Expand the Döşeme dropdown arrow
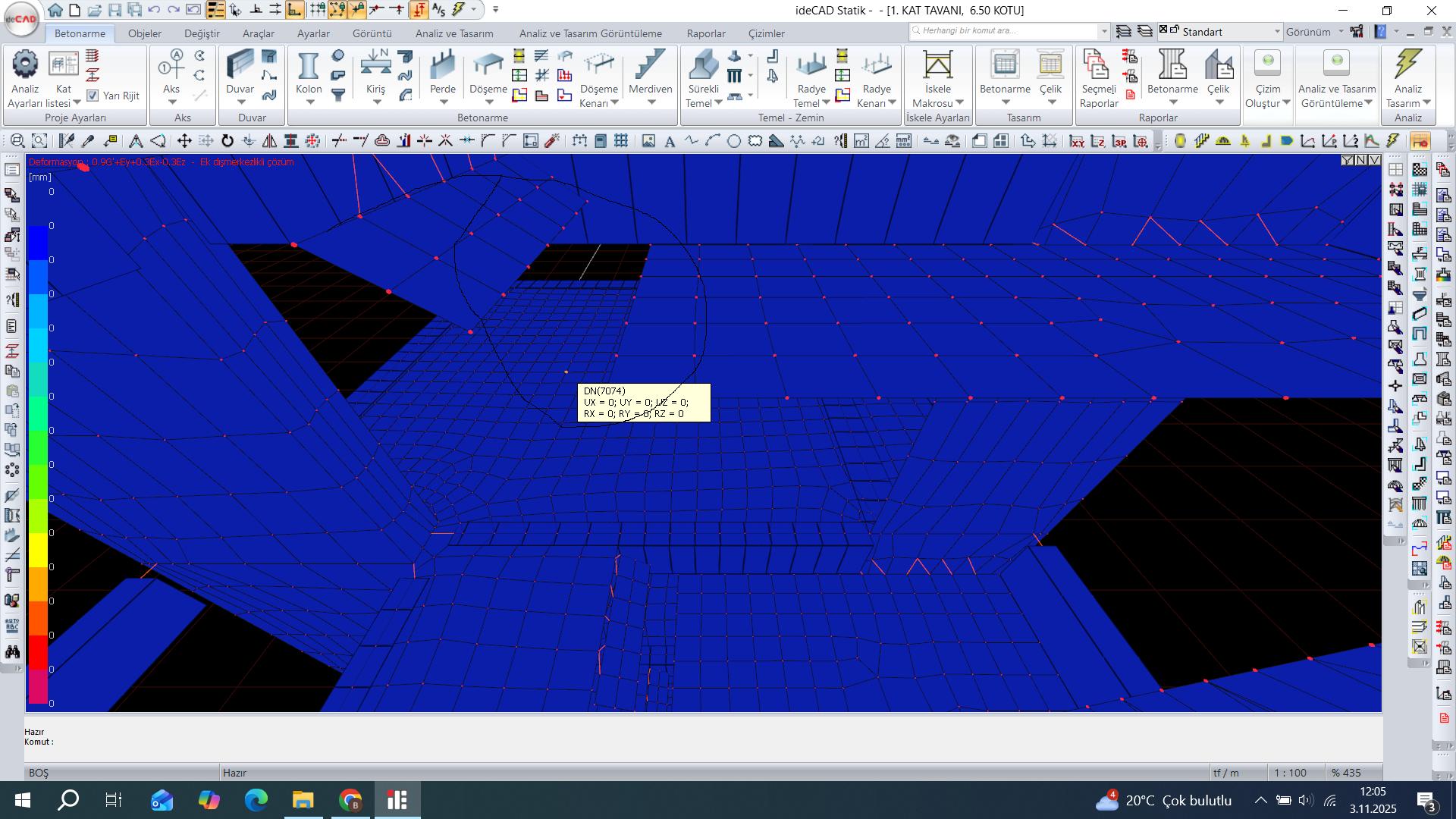The width and height of the screenshot is (1456, 819). pos(489,102)
